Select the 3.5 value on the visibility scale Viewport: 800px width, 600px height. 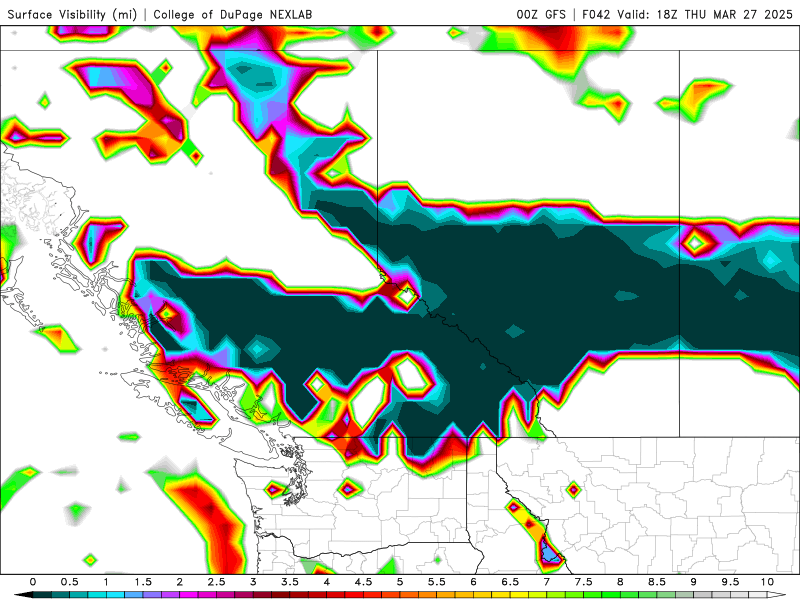290,582
